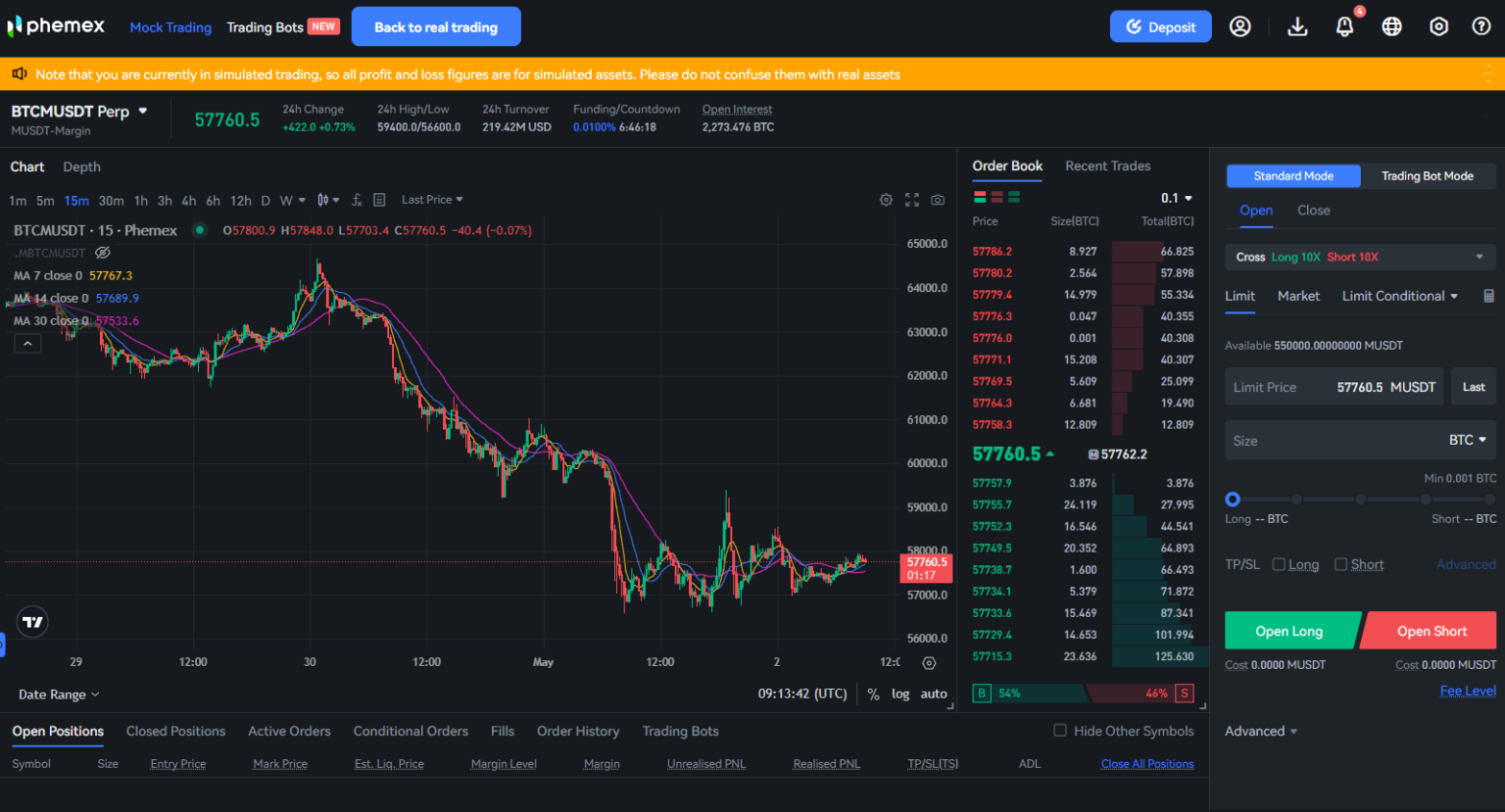This screenshot has height=812, width=1505.
Task: Click the language globe icon
Action: [1391, 26]
